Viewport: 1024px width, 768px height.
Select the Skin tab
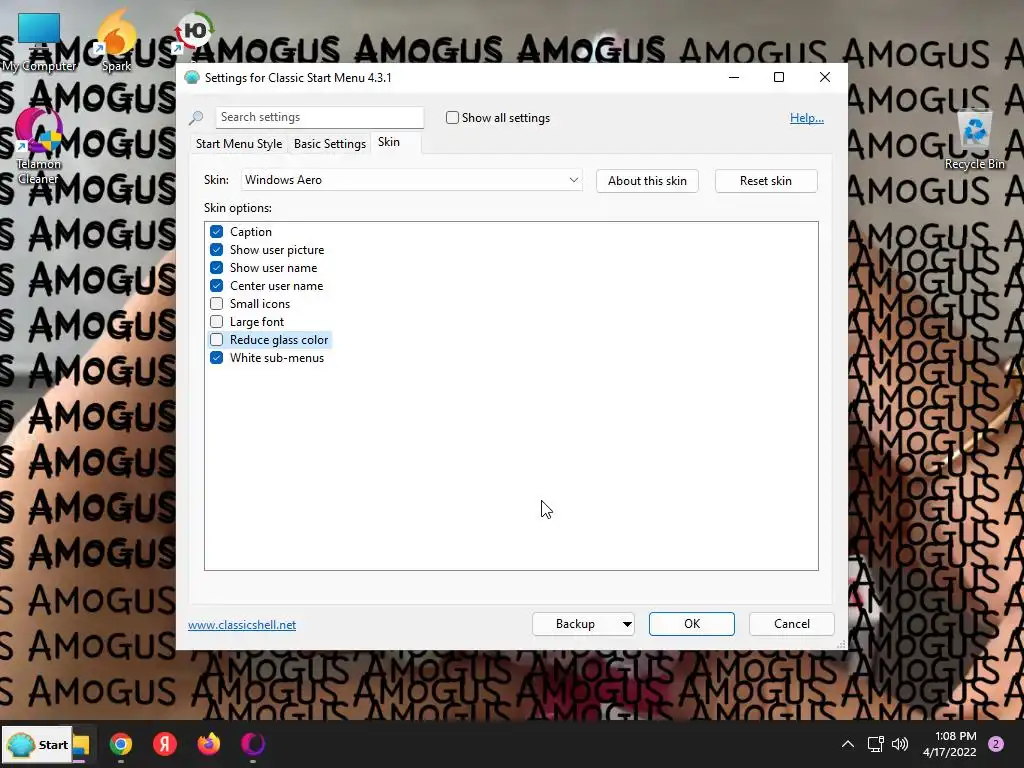click(x=389, y=142)
